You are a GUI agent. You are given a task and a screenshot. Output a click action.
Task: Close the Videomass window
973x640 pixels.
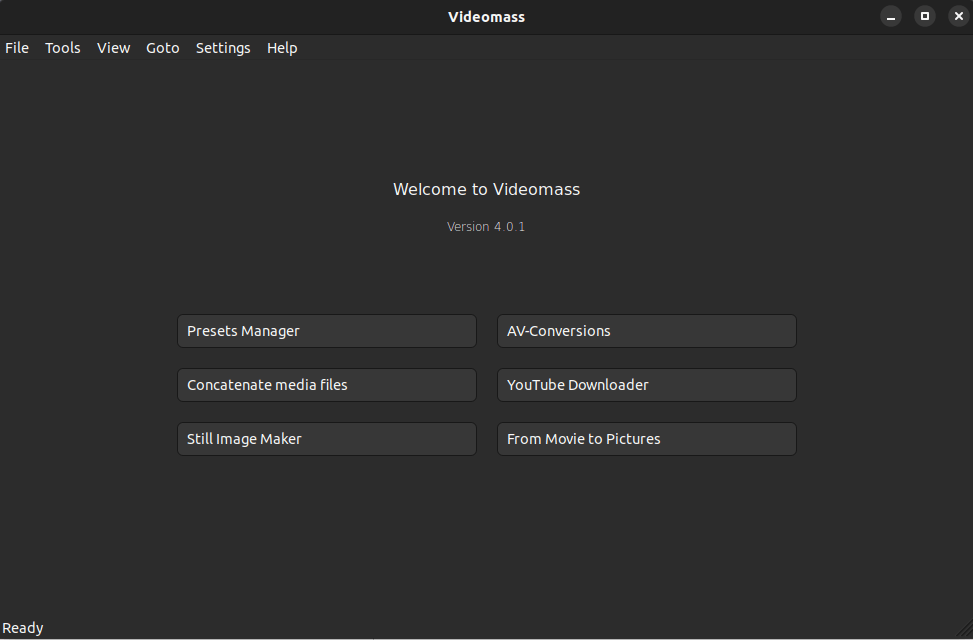(958, 16)
